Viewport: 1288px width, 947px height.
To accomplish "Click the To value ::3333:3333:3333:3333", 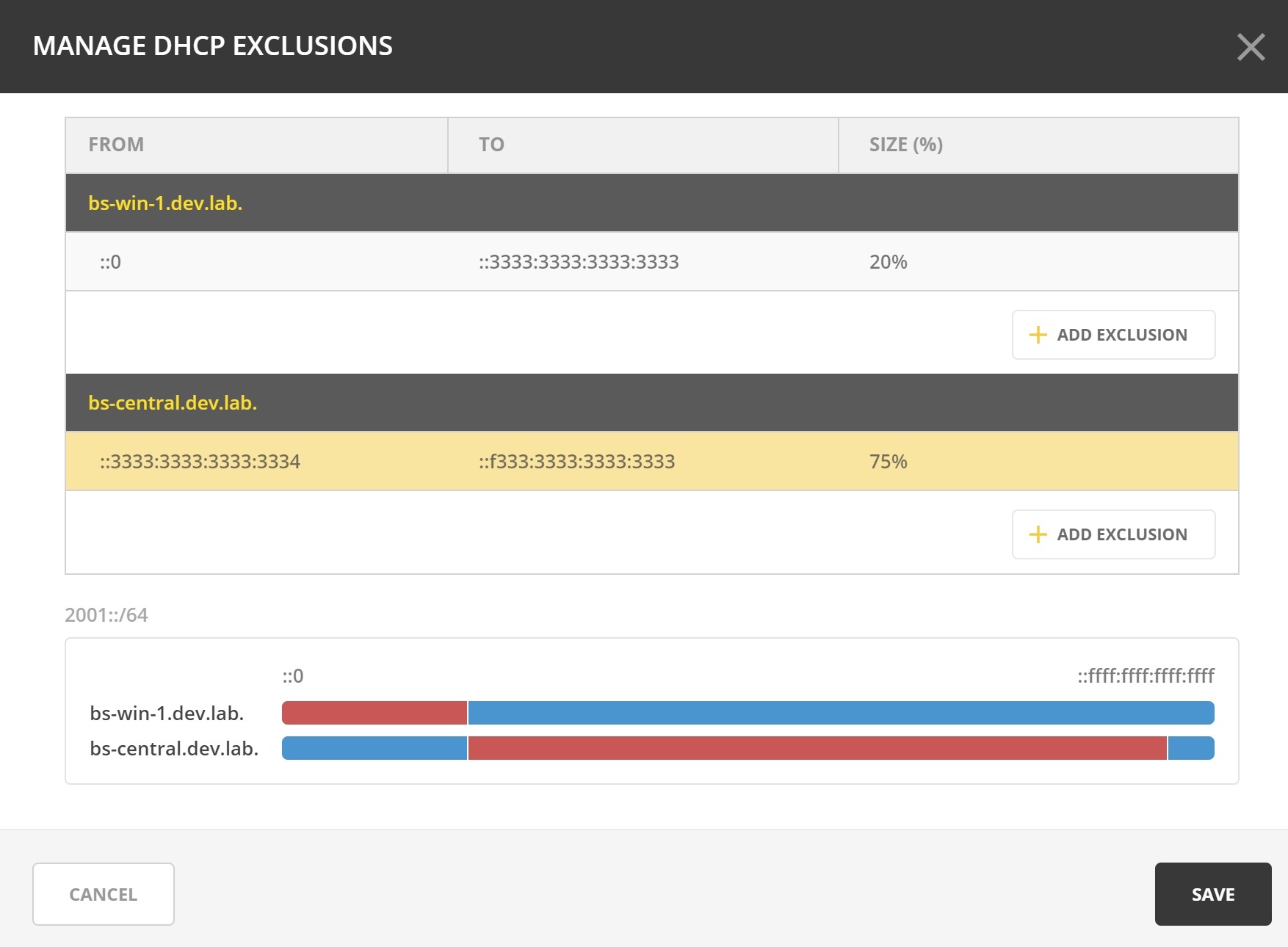I will 579,262.
